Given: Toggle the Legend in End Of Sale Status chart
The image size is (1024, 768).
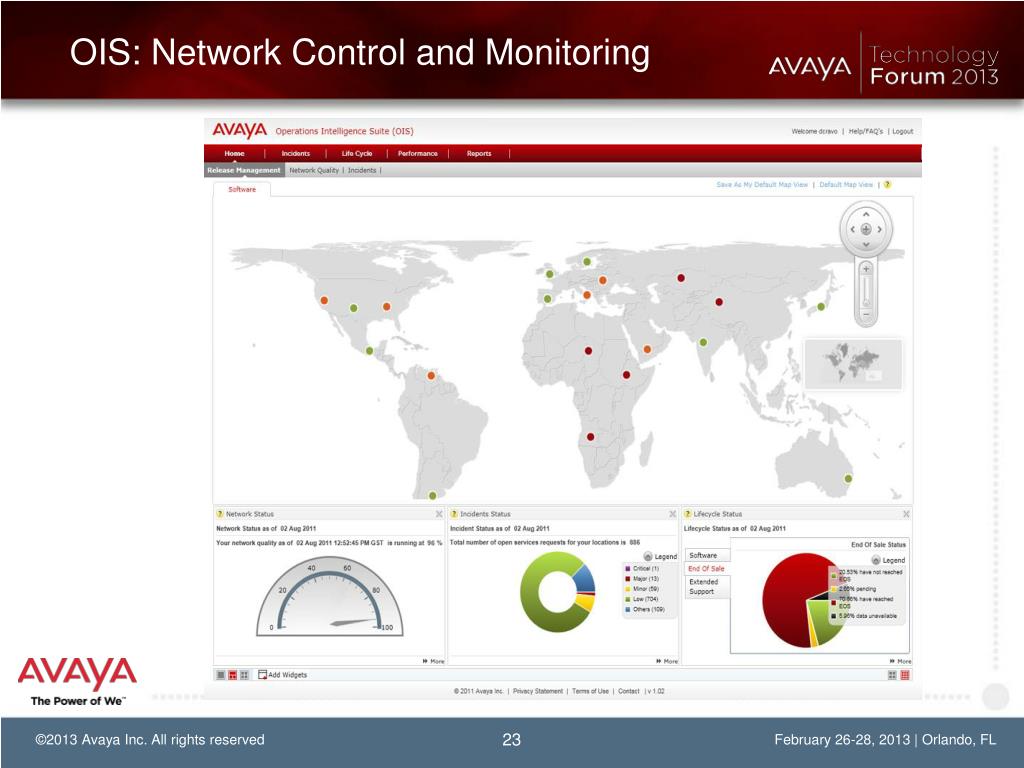Looking at the screenshot, I should (x=889, y=560).
